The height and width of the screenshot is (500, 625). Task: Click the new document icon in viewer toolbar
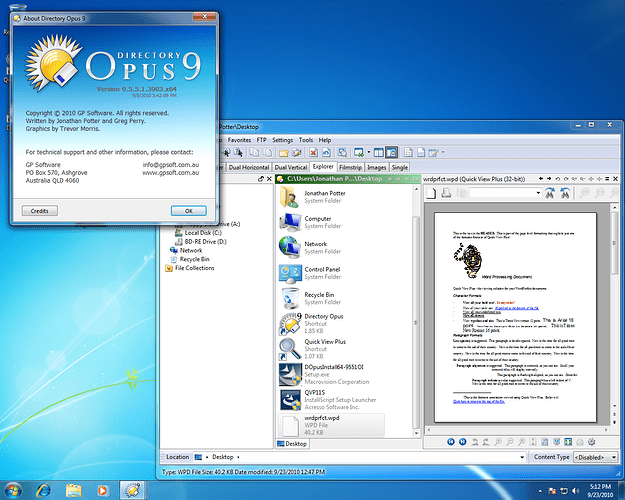point(432,193)
